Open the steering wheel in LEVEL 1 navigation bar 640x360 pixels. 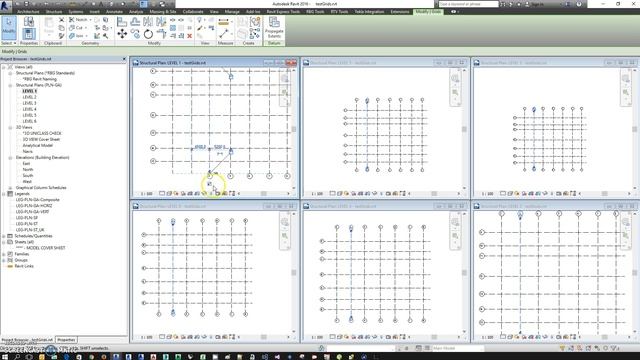point(284,79)
